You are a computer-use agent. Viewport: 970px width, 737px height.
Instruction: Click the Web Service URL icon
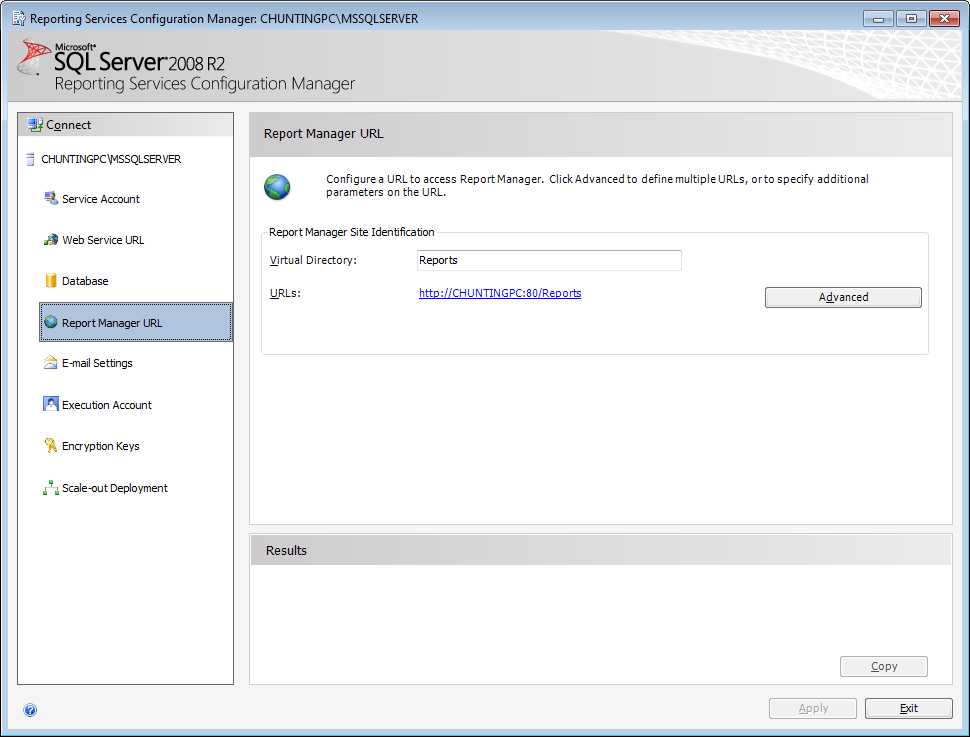coord(51,239)
